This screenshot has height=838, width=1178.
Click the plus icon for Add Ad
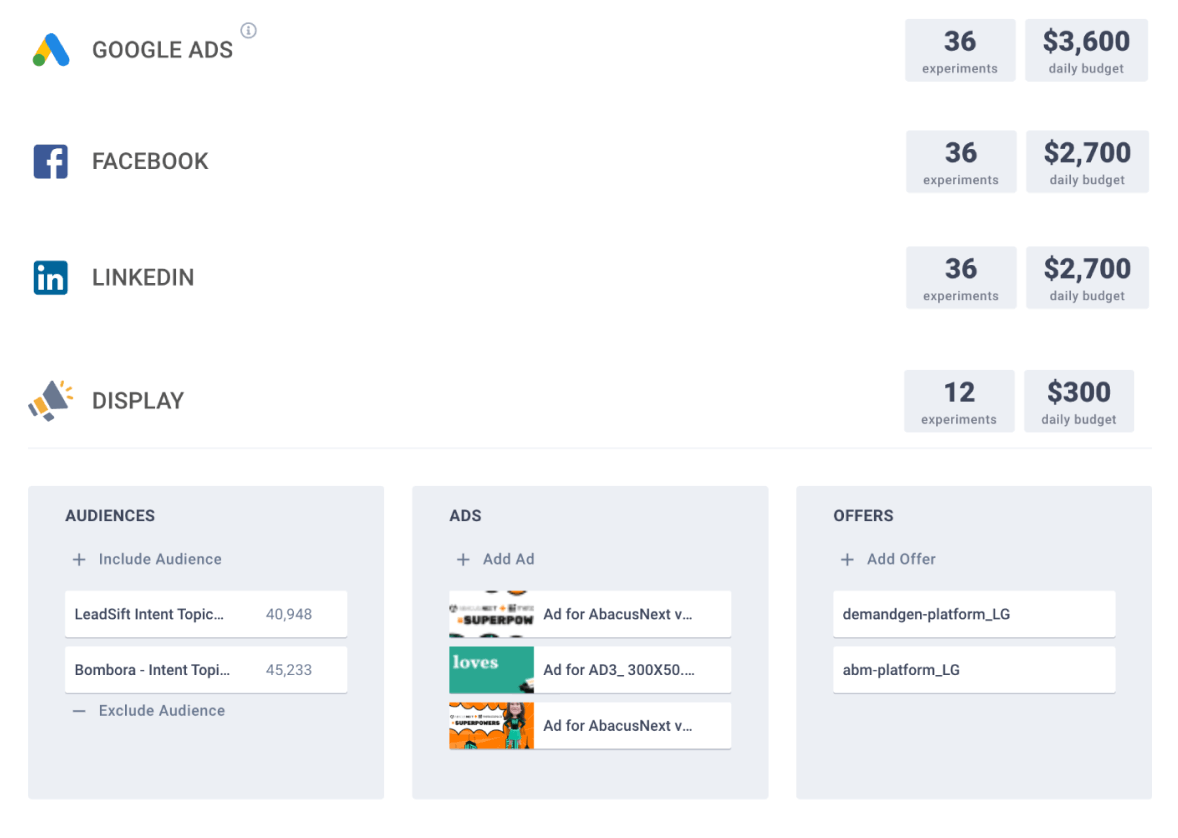463,560
